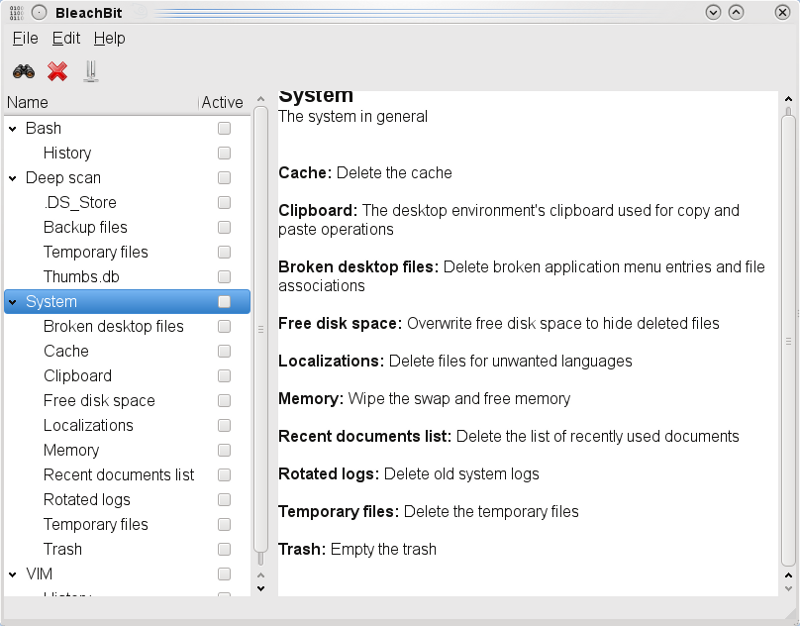Open the window menu icon beside the BleachBit title
This screenshot has width=800, height=626.
pyautogui.click(x=14, y=12)
